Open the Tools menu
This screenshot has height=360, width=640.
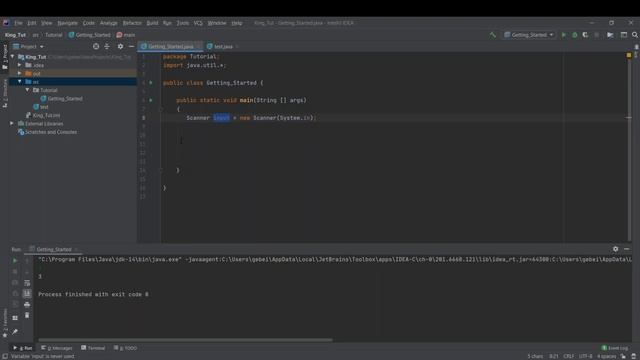tap(182, 23)
